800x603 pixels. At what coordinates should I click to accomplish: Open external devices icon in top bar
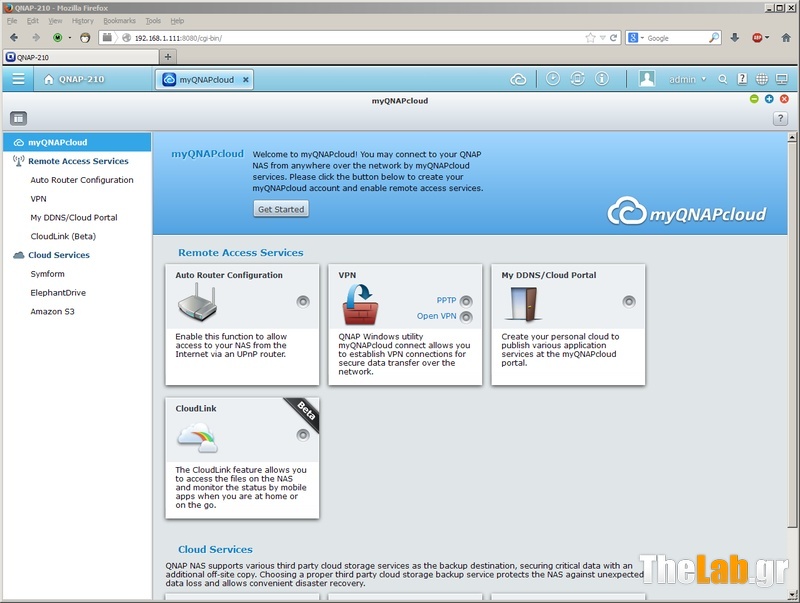pos(577,79)
